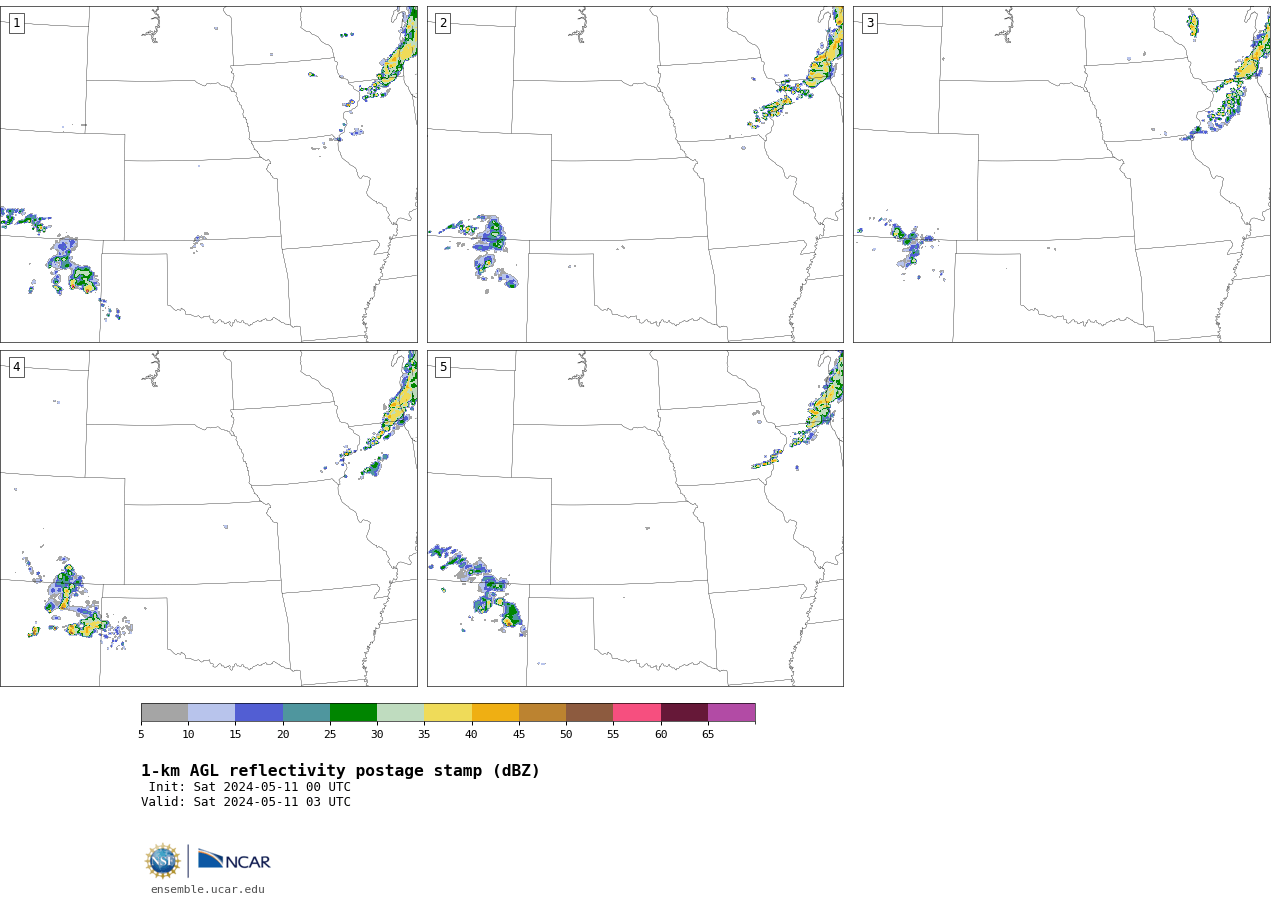
Task: Click the number label 1 on first panel
Action: [x=16, y=23]
